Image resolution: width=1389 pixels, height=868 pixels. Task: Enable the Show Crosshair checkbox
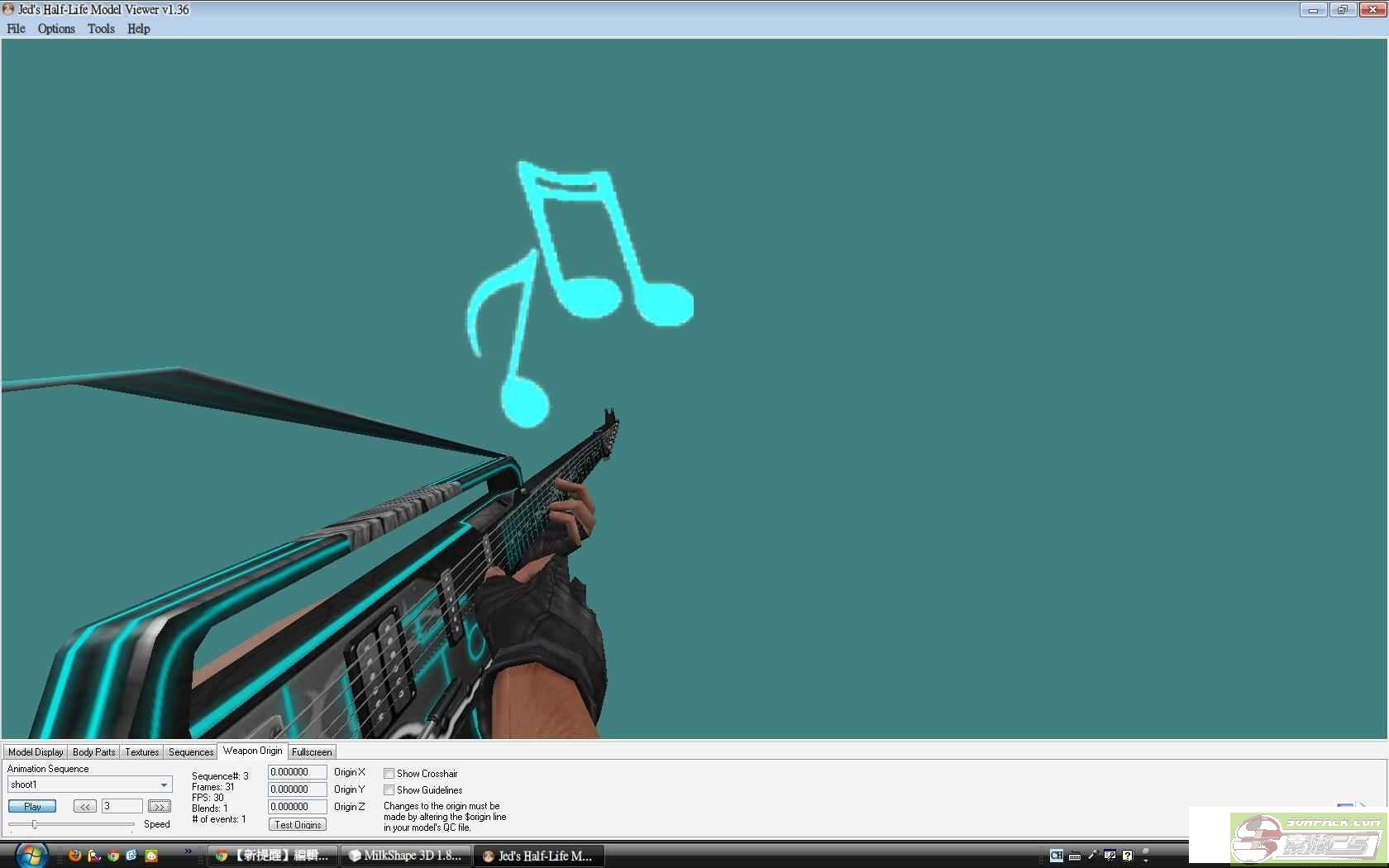[x=389, y=774]
